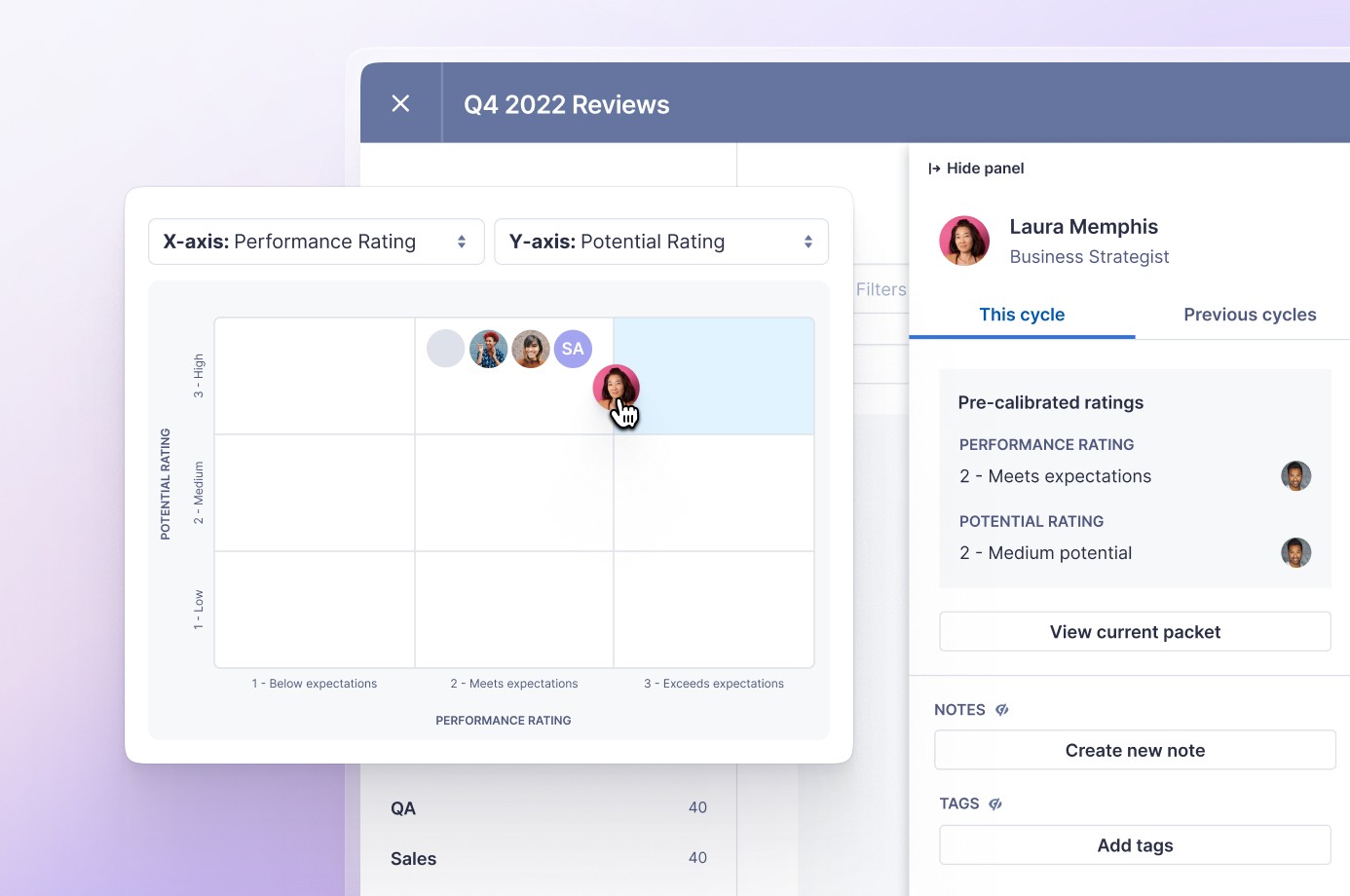This screenshot has height=896, width=1350.
Task: Select the blank gray avatar in the grid
Action: [x=445, y=349]
